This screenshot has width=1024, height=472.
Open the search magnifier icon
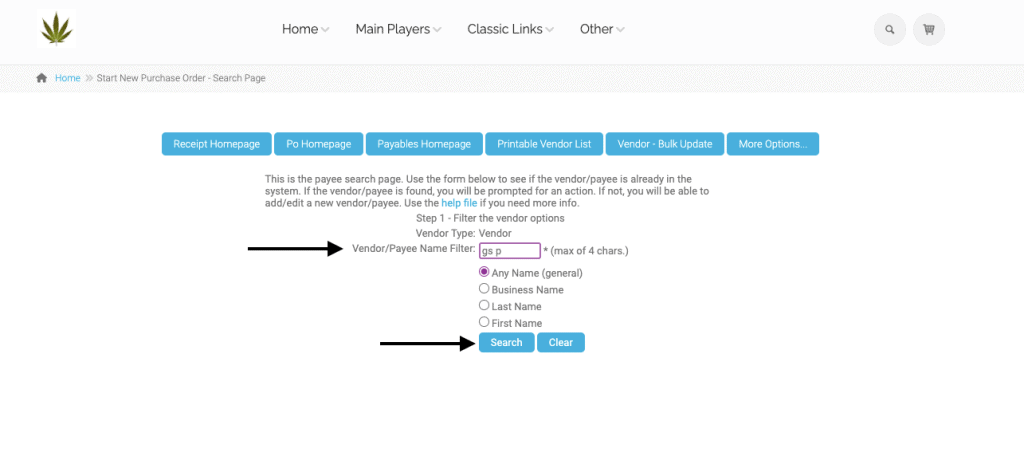(x=889, y=29)
